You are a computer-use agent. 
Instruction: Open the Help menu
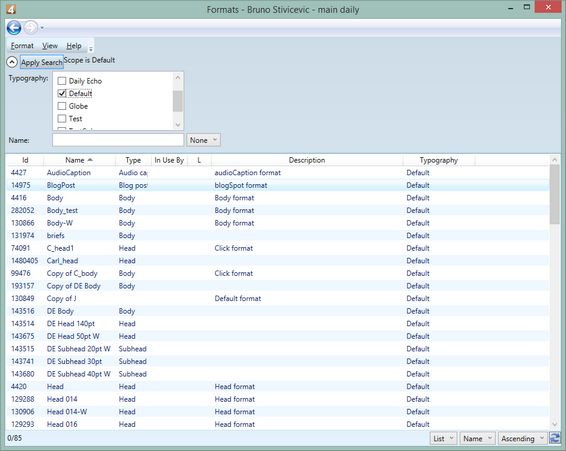coord(74,46)
